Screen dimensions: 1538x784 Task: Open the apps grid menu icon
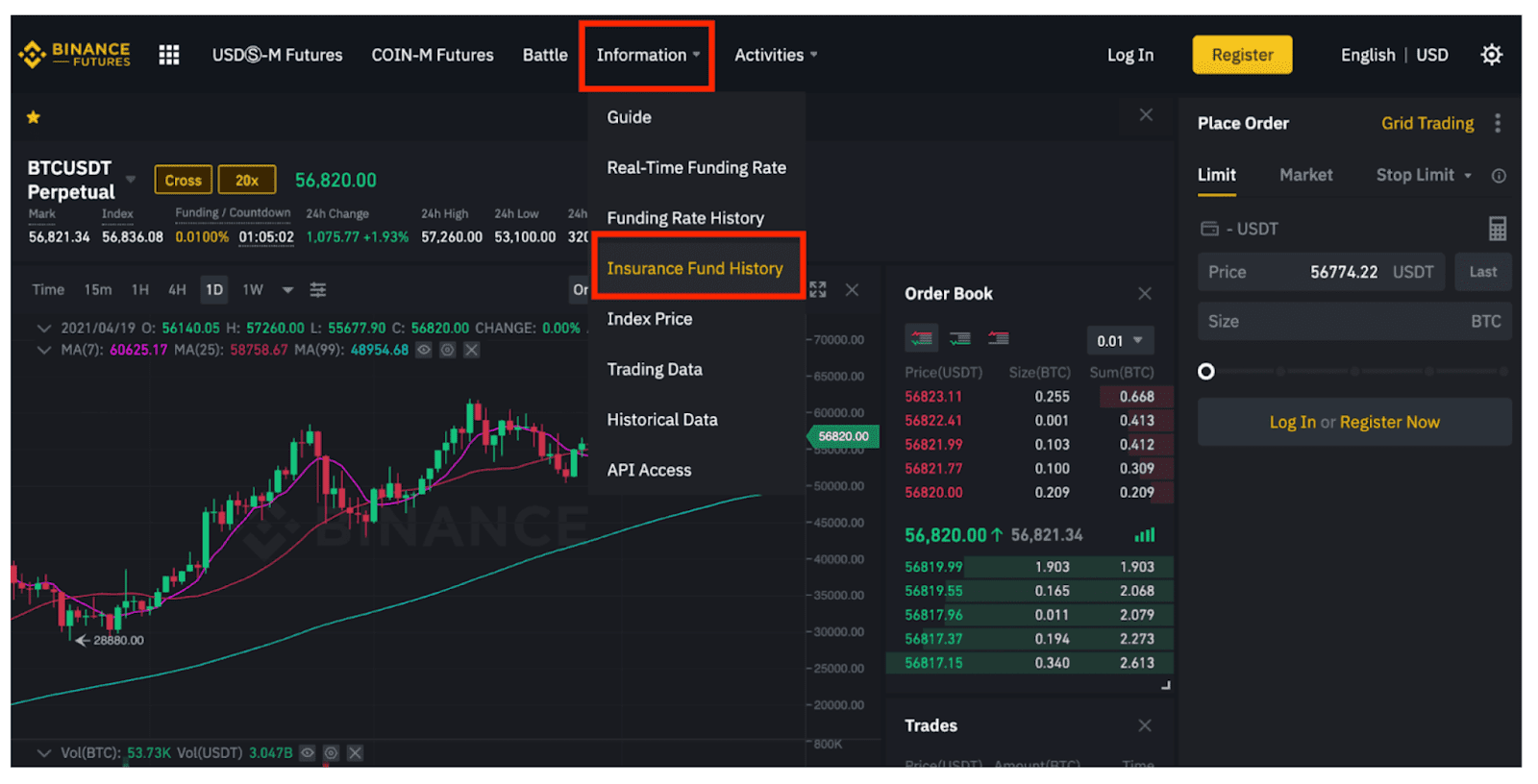[169, 55]
